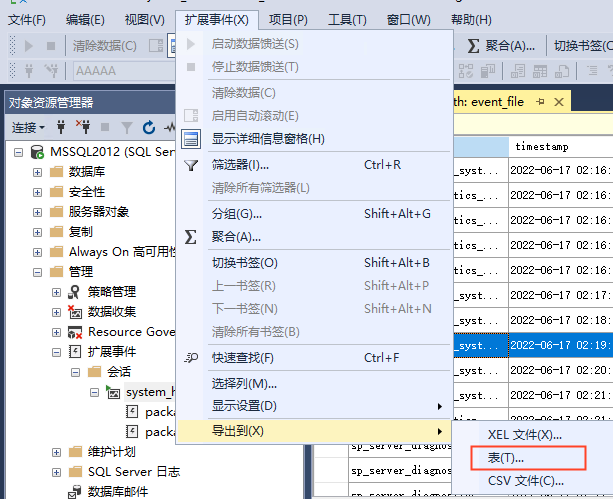Screen dimensions: 613x499
Task: Click the details pane icon beside 显示详细信息窗格
Action: 191,139
